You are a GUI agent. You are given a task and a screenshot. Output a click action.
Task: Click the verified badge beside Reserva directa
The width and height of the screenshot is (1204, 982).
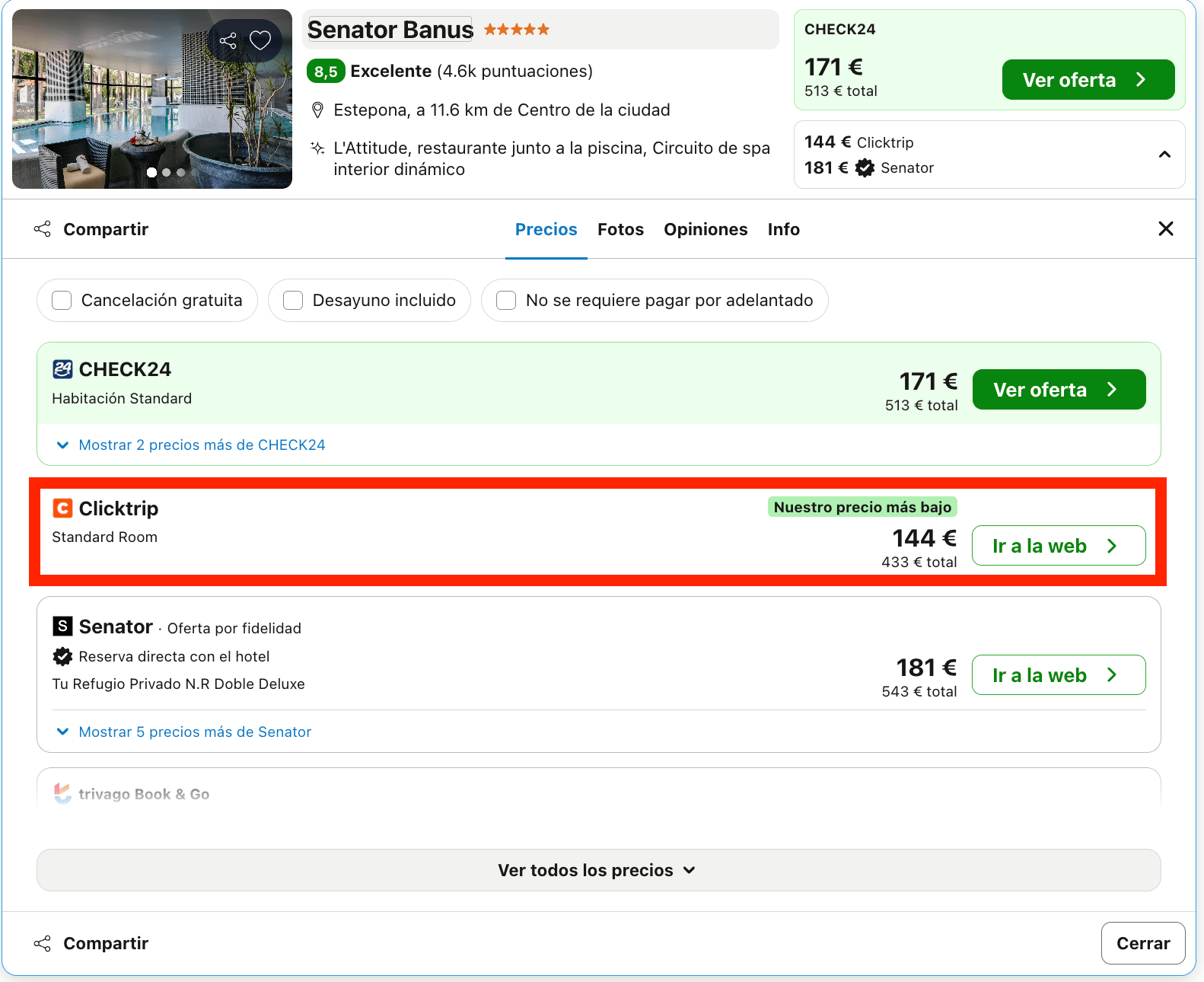point(62,656)
